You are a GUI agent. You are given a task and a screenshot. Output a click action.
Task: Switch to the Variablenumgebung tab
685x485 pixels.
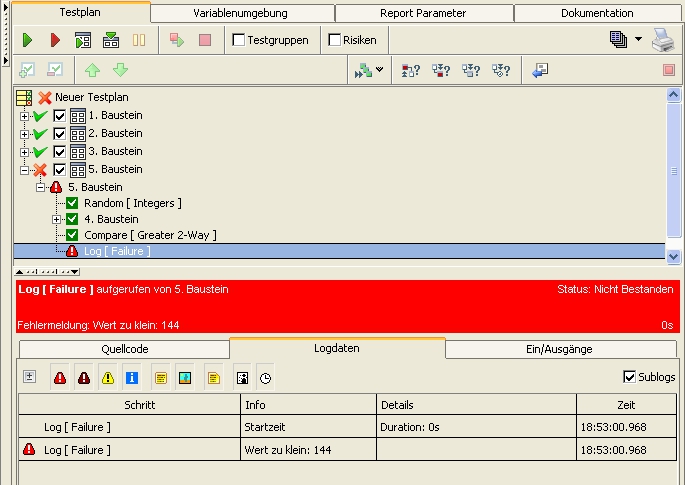241,13
